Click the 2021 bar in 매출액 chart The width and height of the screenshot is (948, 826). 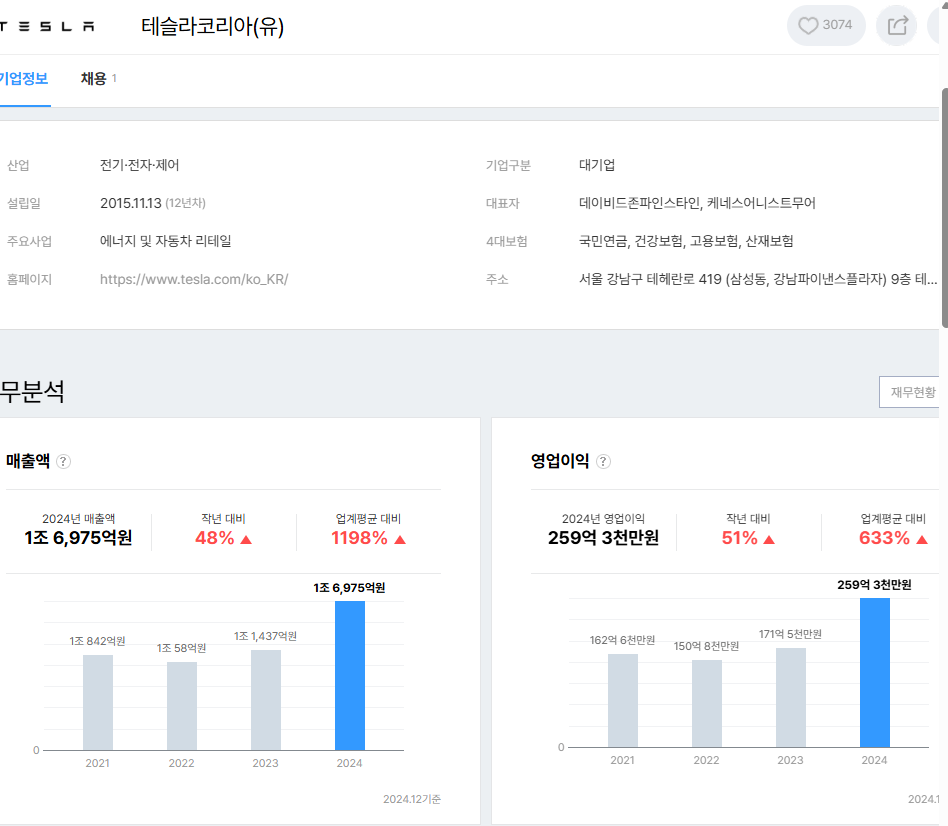pos(98,703)
